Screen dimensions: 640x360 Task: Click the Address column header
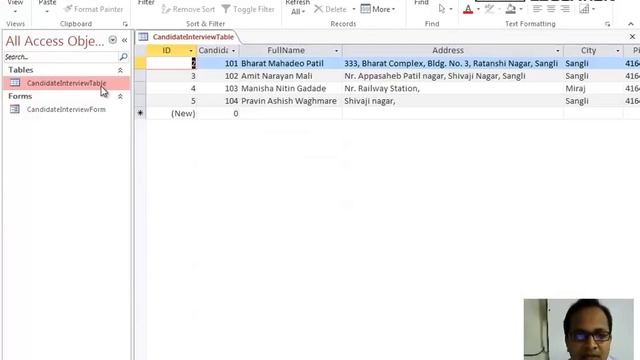coord(448,51)
